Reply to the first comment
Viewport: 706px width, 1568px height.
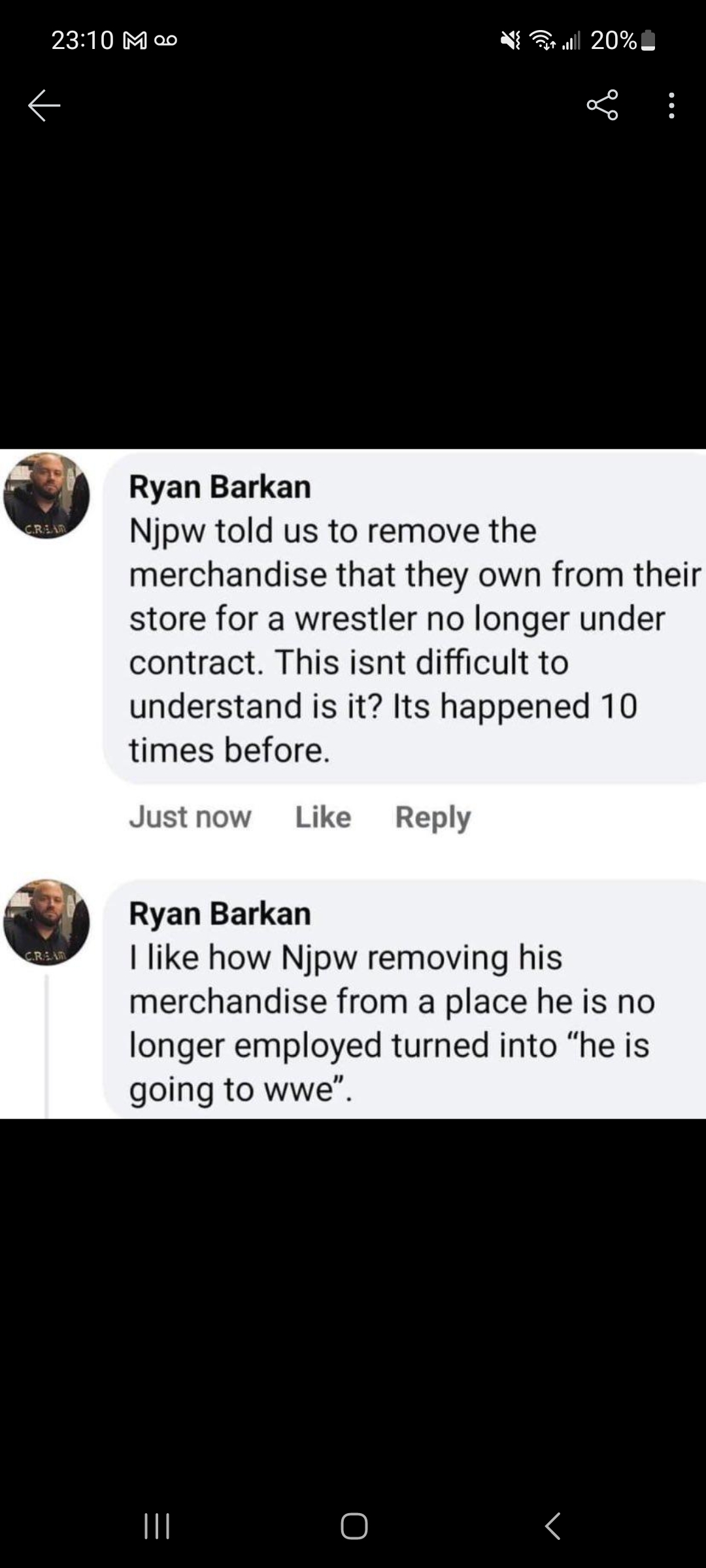[433, 817]
